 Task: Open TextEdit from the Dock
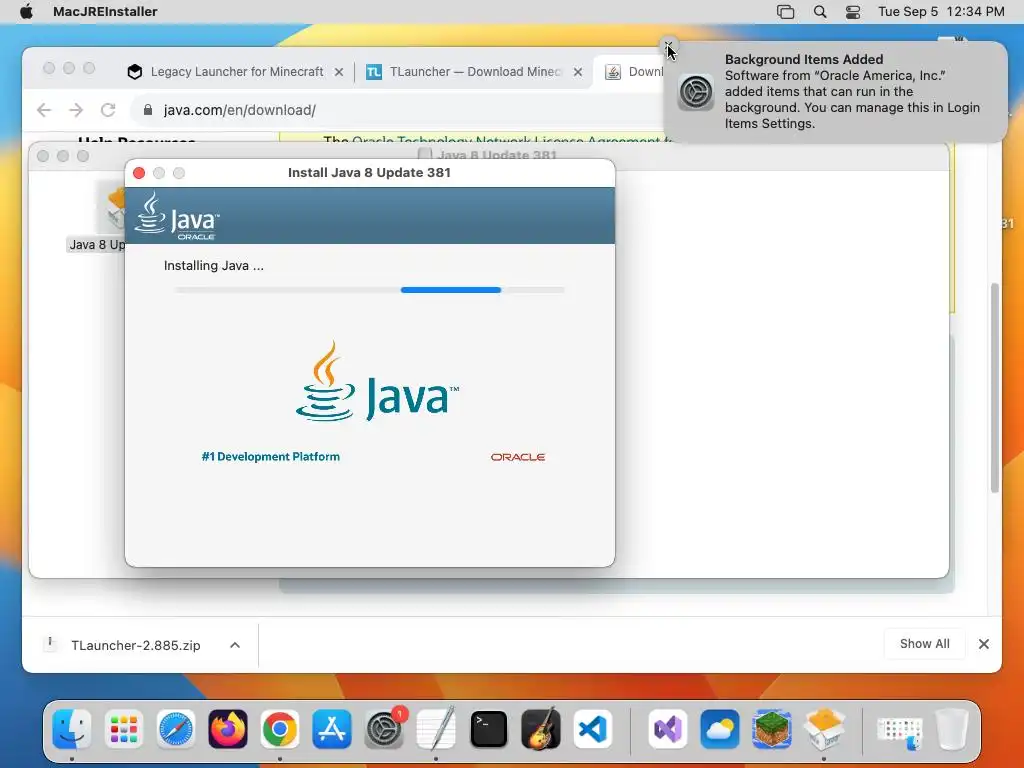click(x=436, y=729)
